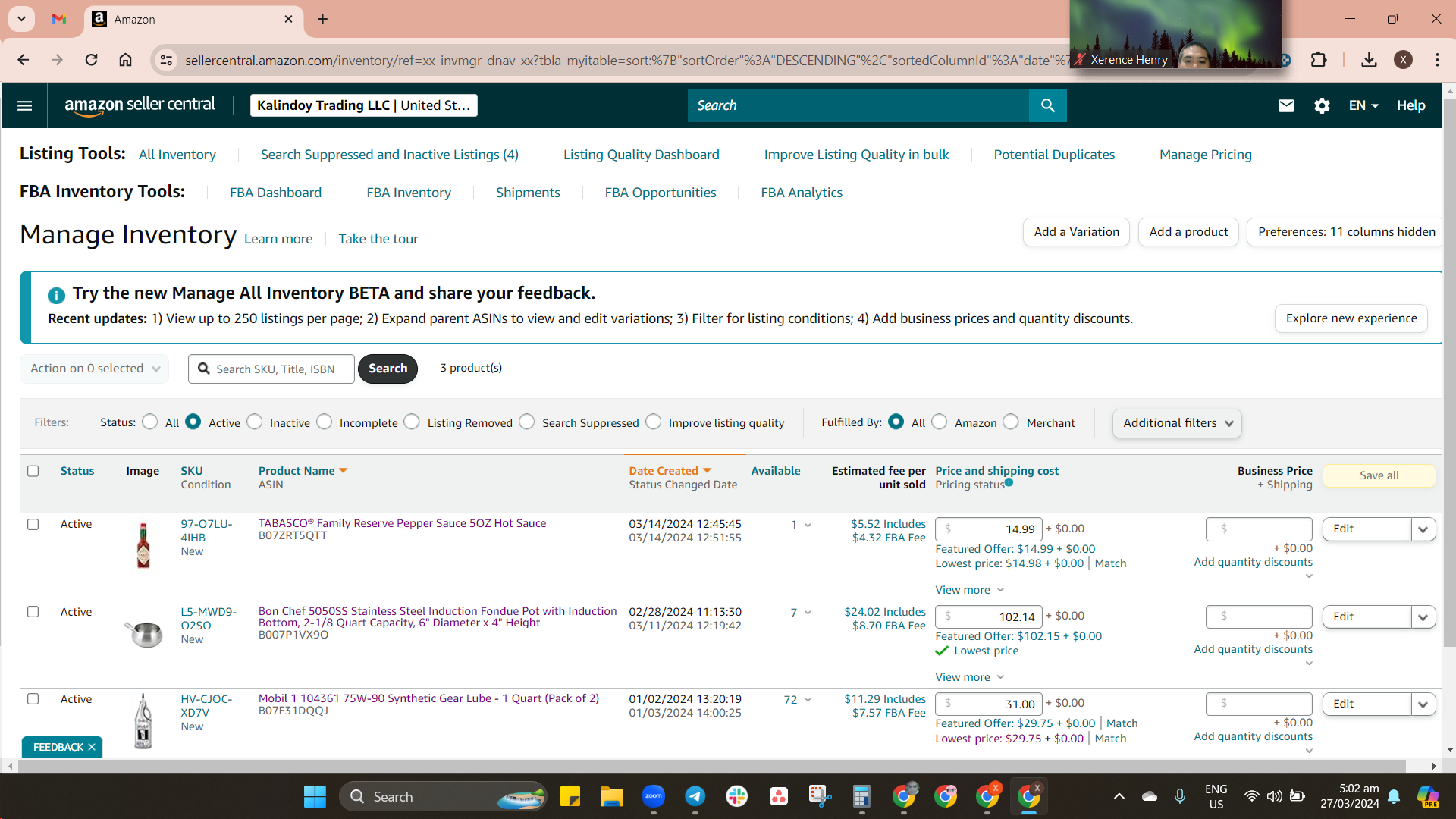
Task: Open Calculator from taskbar
Action: tap(861, 796)
